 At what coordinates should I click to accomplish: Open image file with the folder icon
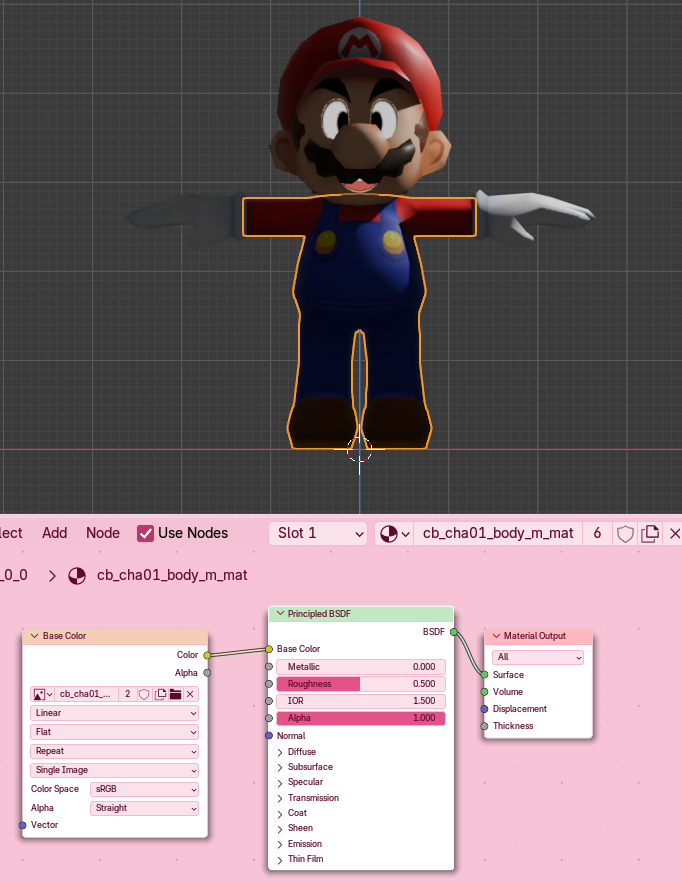click(175, 694)
